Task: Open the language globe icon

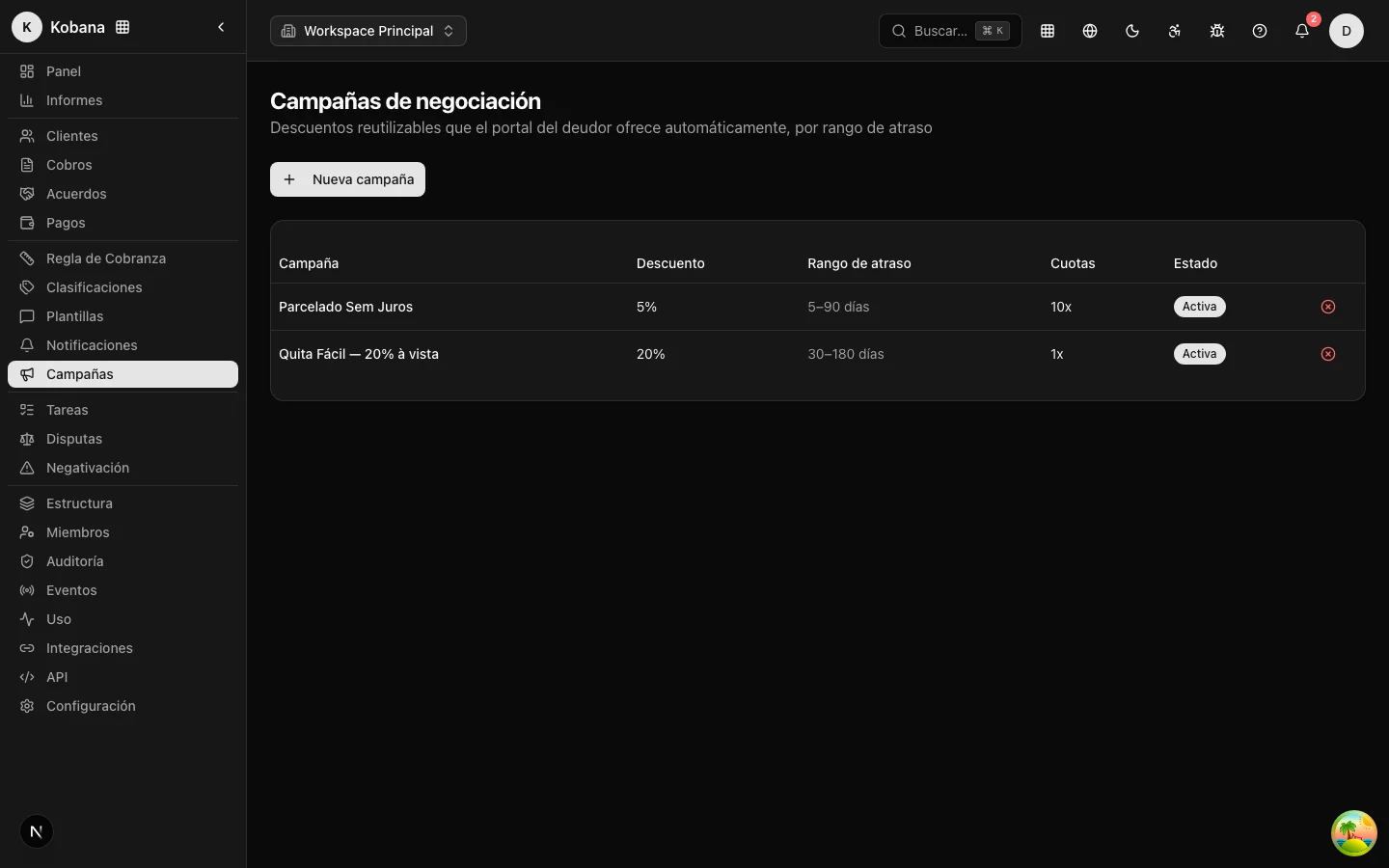Action: 1090,31
